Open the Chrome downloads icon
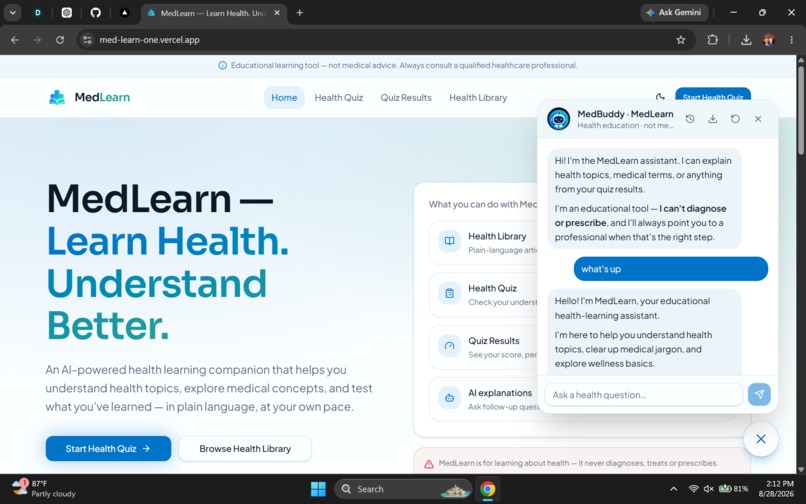Screen dimensions: 806x504 point(746,40)
